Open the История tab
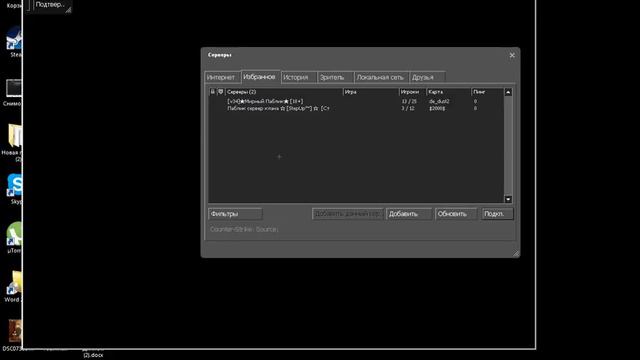The height and width of the screenshot is (360, 640). click(x=298, y=78)
